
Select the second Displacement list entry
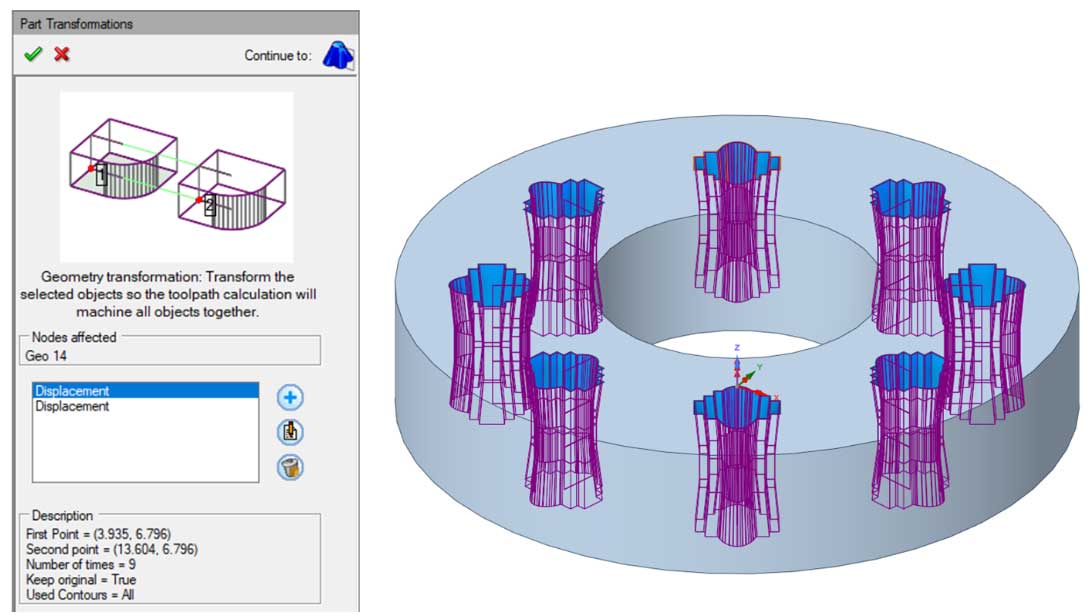click(x=145, y=407)
